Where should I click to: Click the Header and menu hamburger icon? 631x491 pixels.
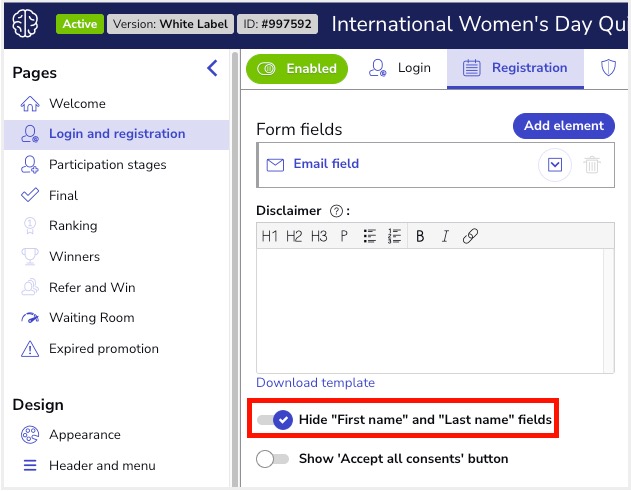click(x=30, y=465)
